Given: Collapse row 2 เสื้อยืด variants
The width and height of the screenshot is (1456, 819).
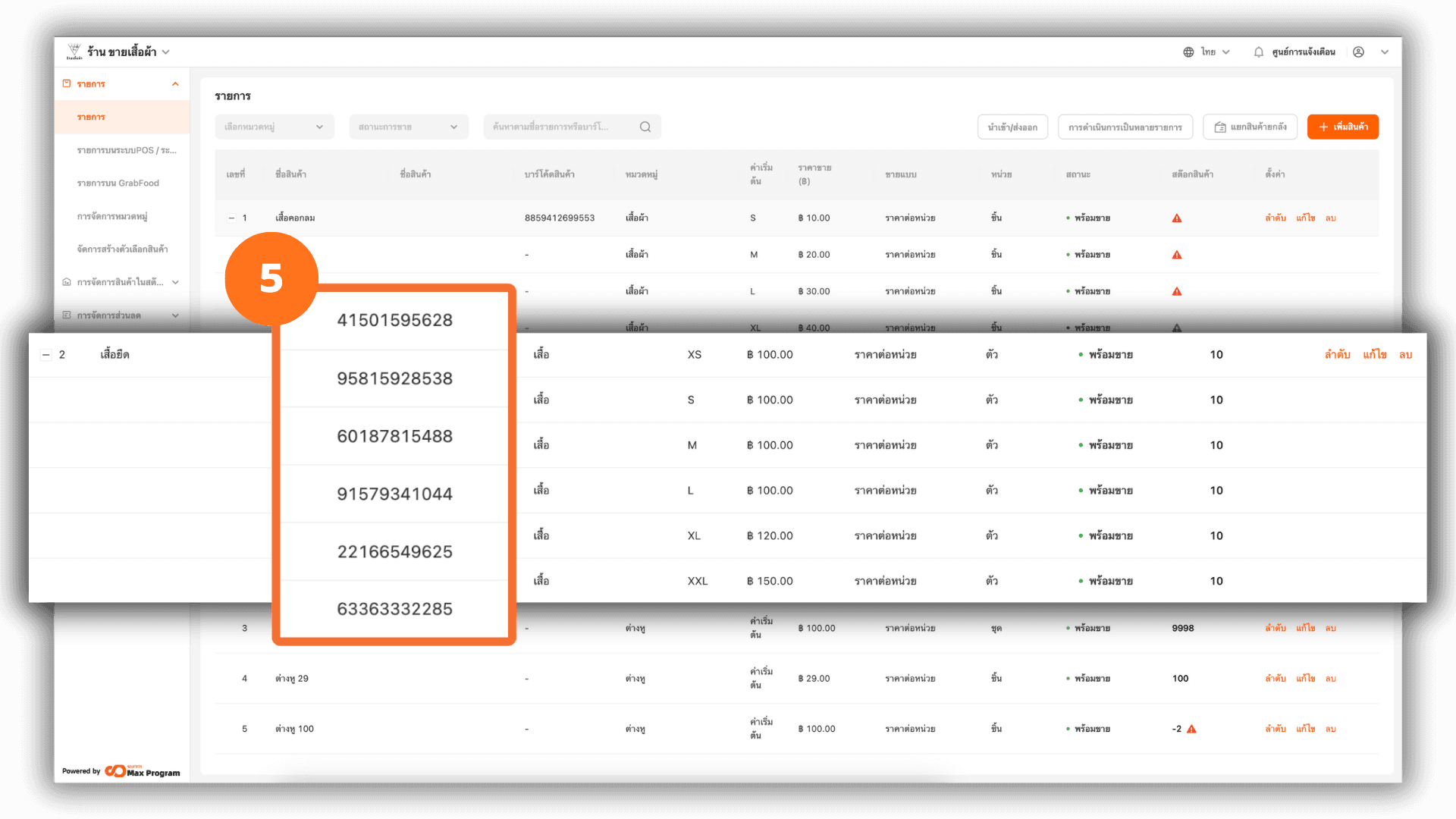Looking at the screenshot, I should pyautogui.click(x=45, y=355).
